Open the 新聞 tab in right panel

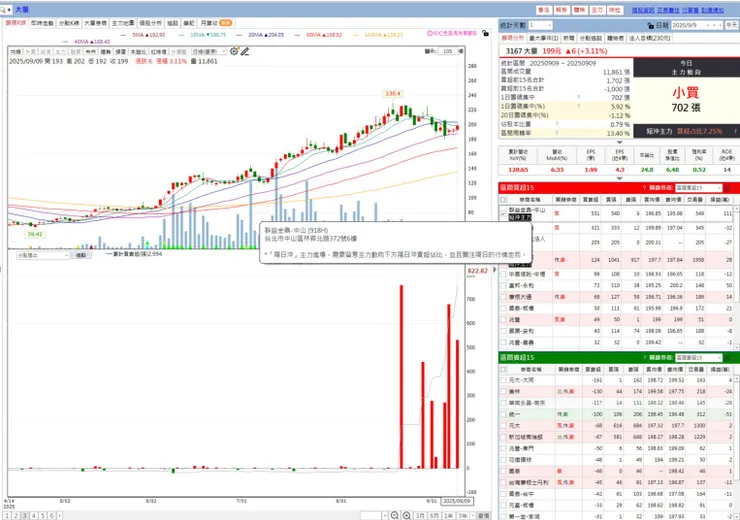pos(569,38)
